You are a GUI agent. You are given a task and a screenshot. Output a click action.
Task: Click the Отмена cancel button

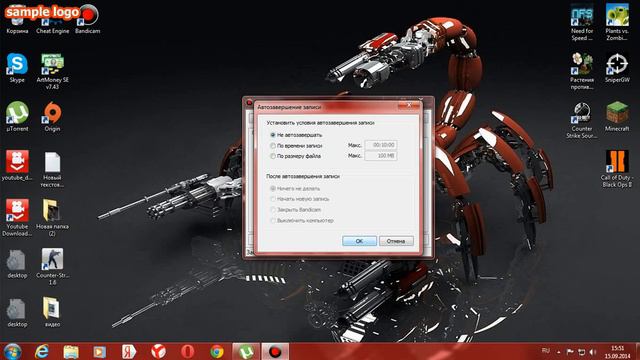tap(396, 241)
